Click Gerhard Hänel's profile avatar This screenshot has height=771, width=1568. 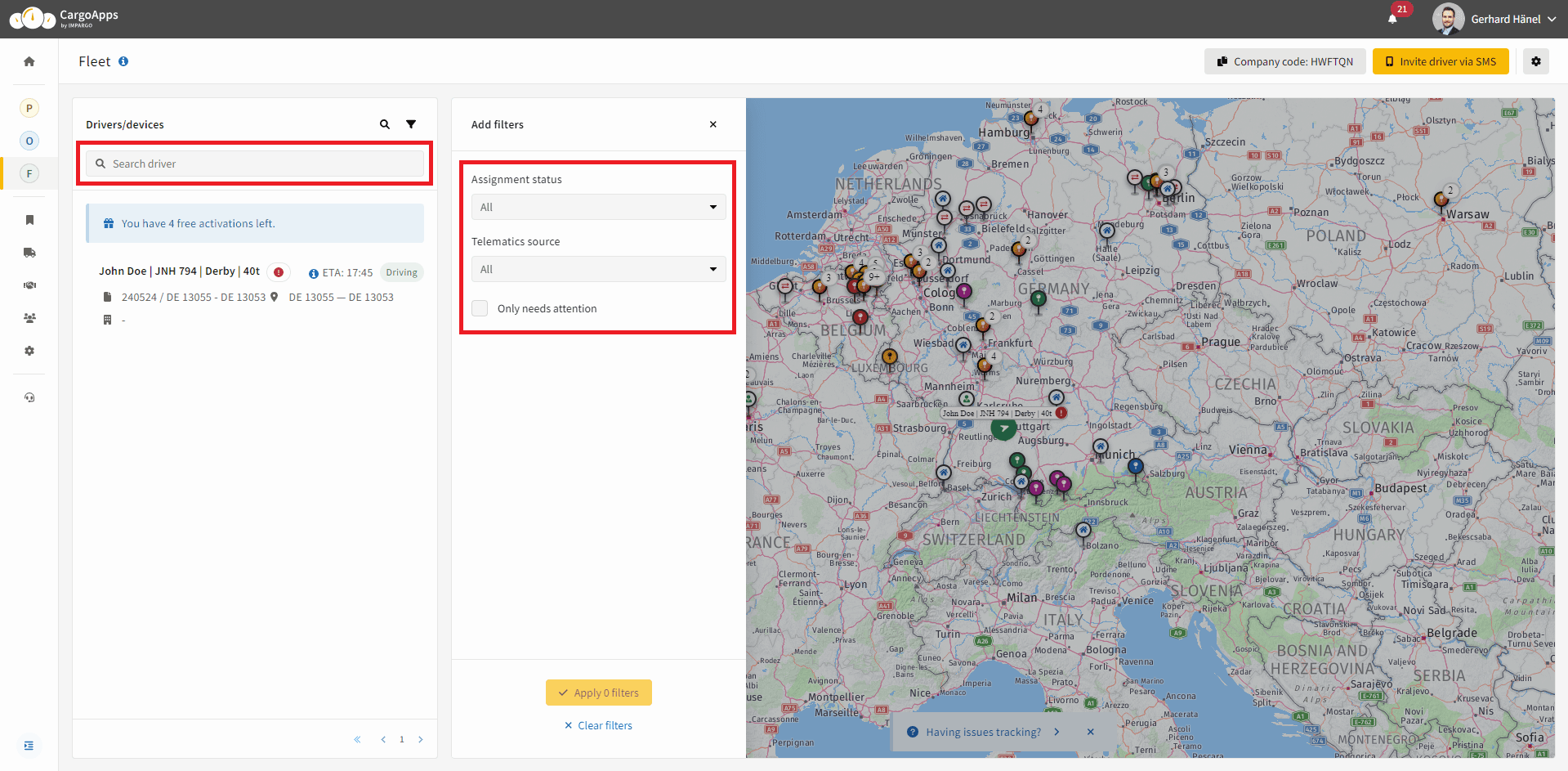(x=1448, y=19)
